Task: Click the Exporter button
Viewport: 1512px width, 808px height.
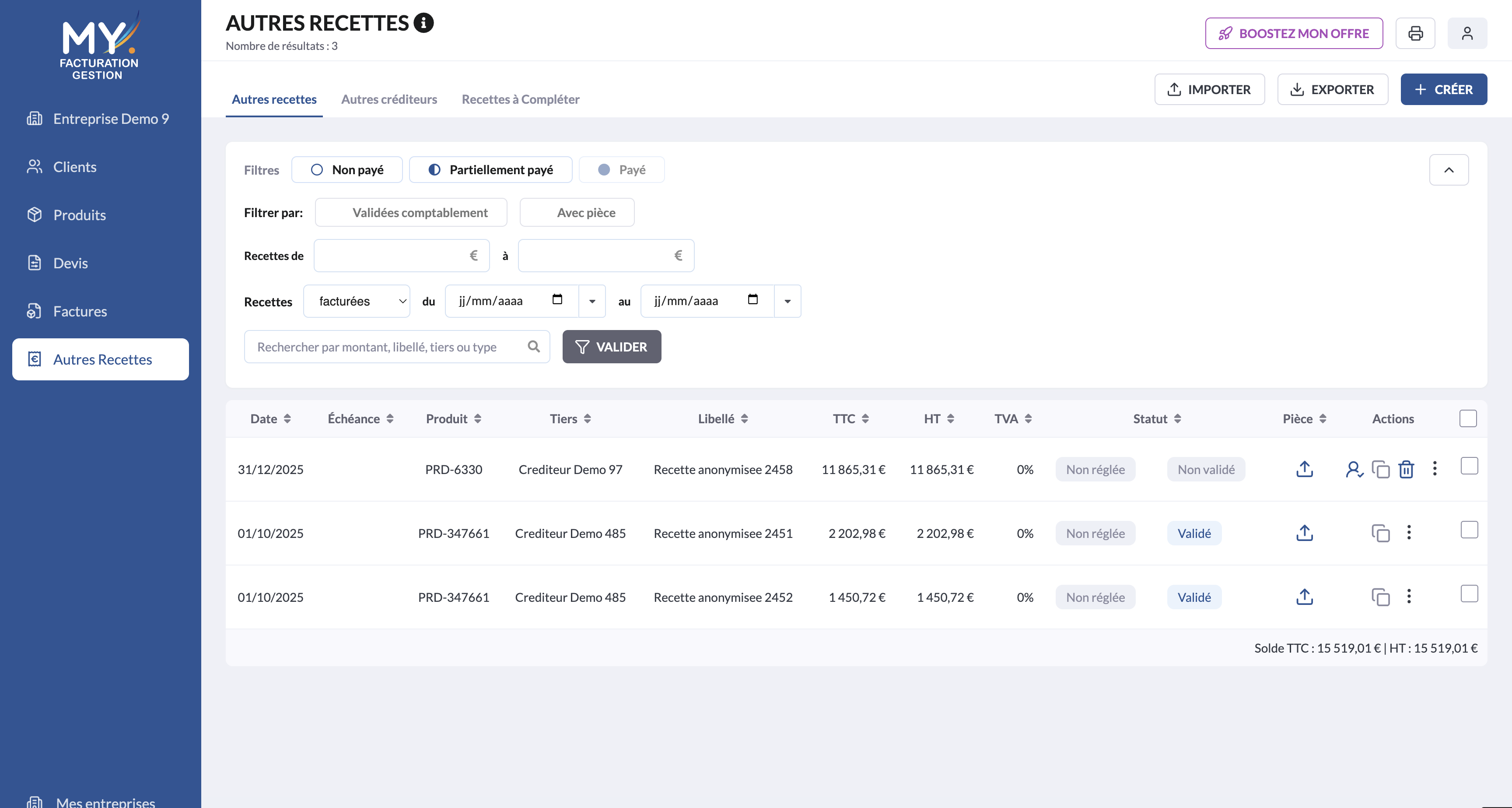Action: (x=1332, y=89)
